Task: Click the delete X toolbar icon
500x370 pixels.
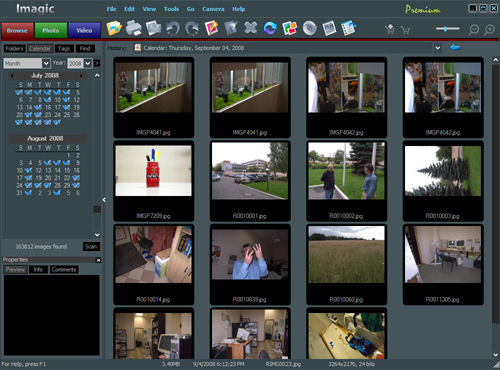Action: pos(250,28)
